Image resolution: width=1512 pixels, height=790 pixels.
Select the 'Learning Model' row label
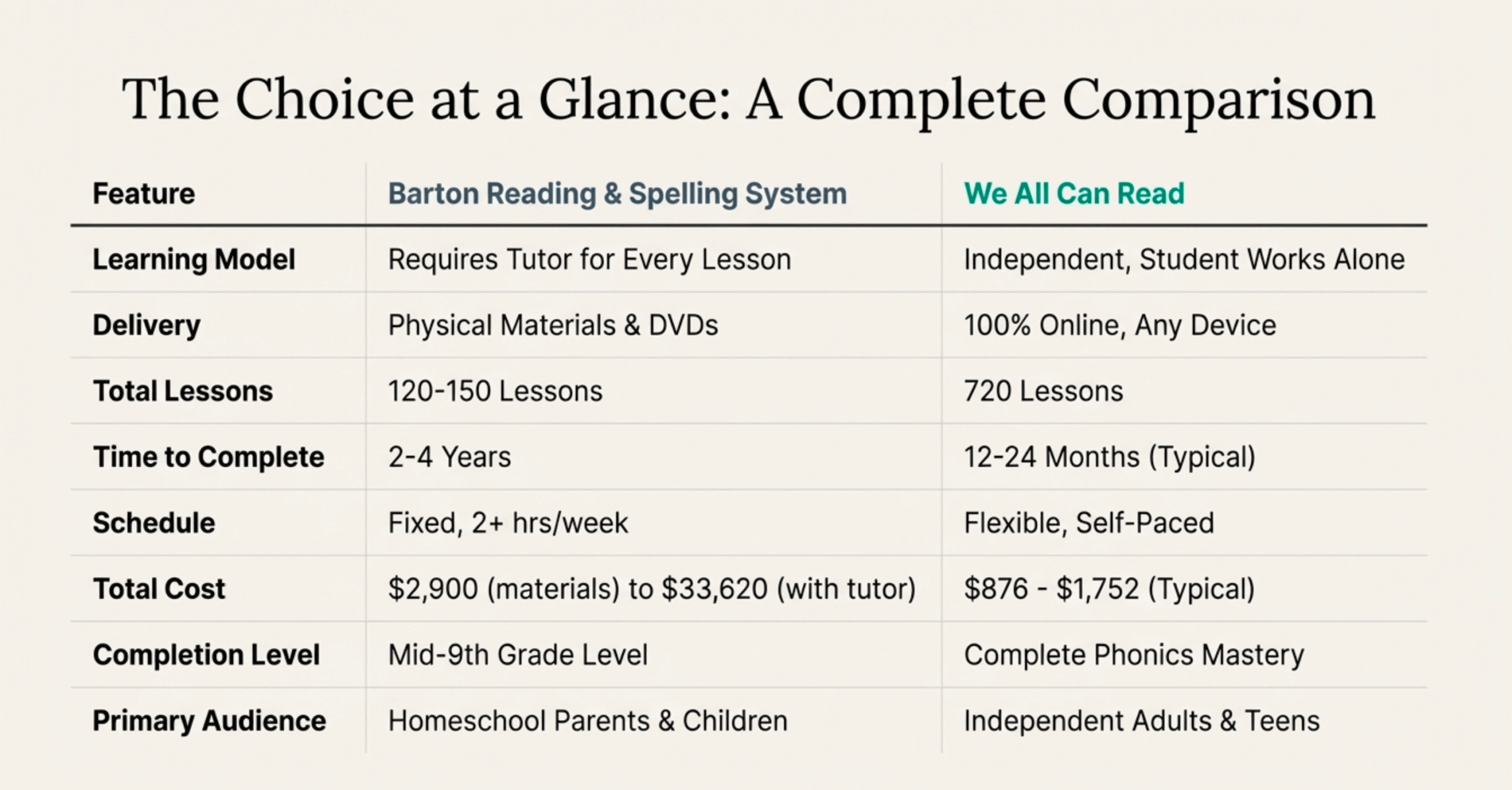pyautogui.click(x=194, y=260)
